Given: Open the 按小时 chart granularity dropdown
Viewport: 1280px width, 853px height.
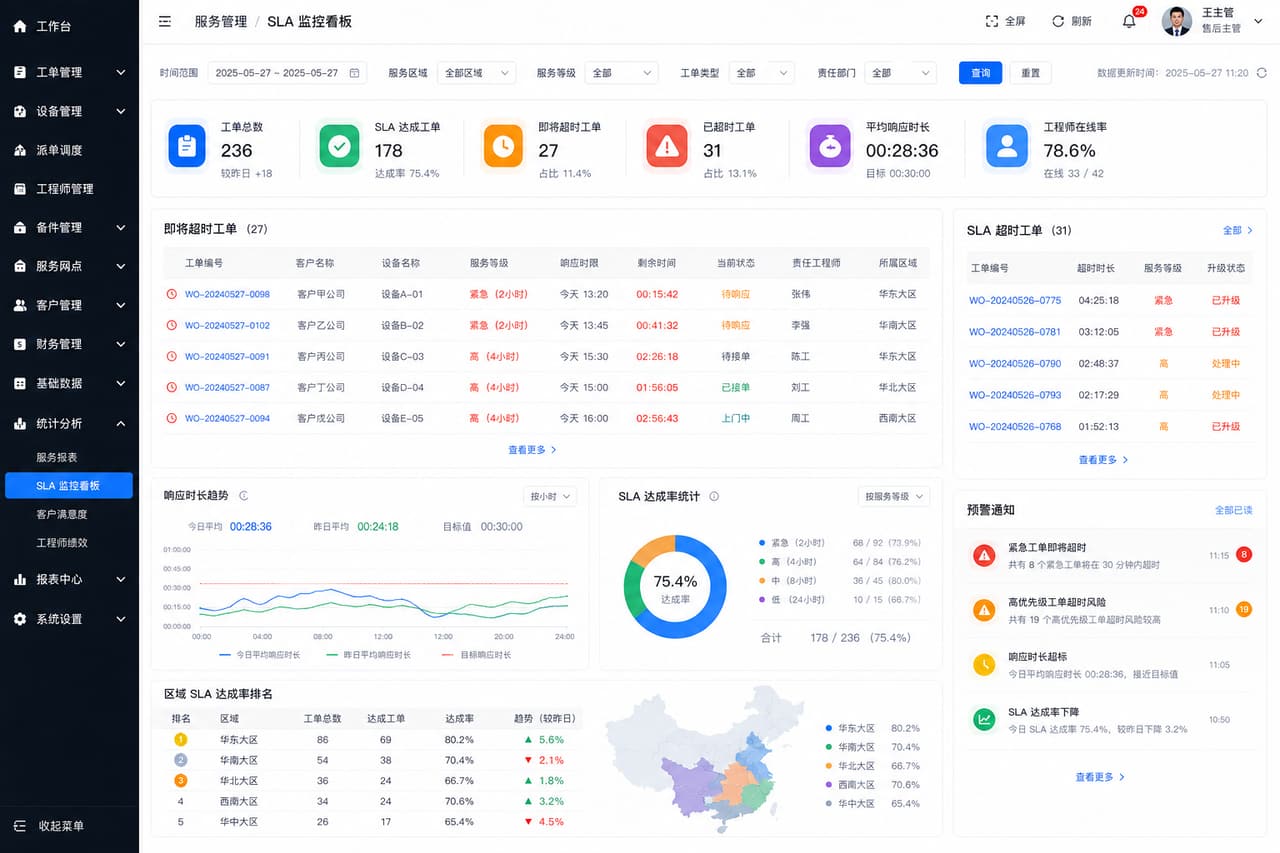Looking at the screenshot, I should coord(550,496).
